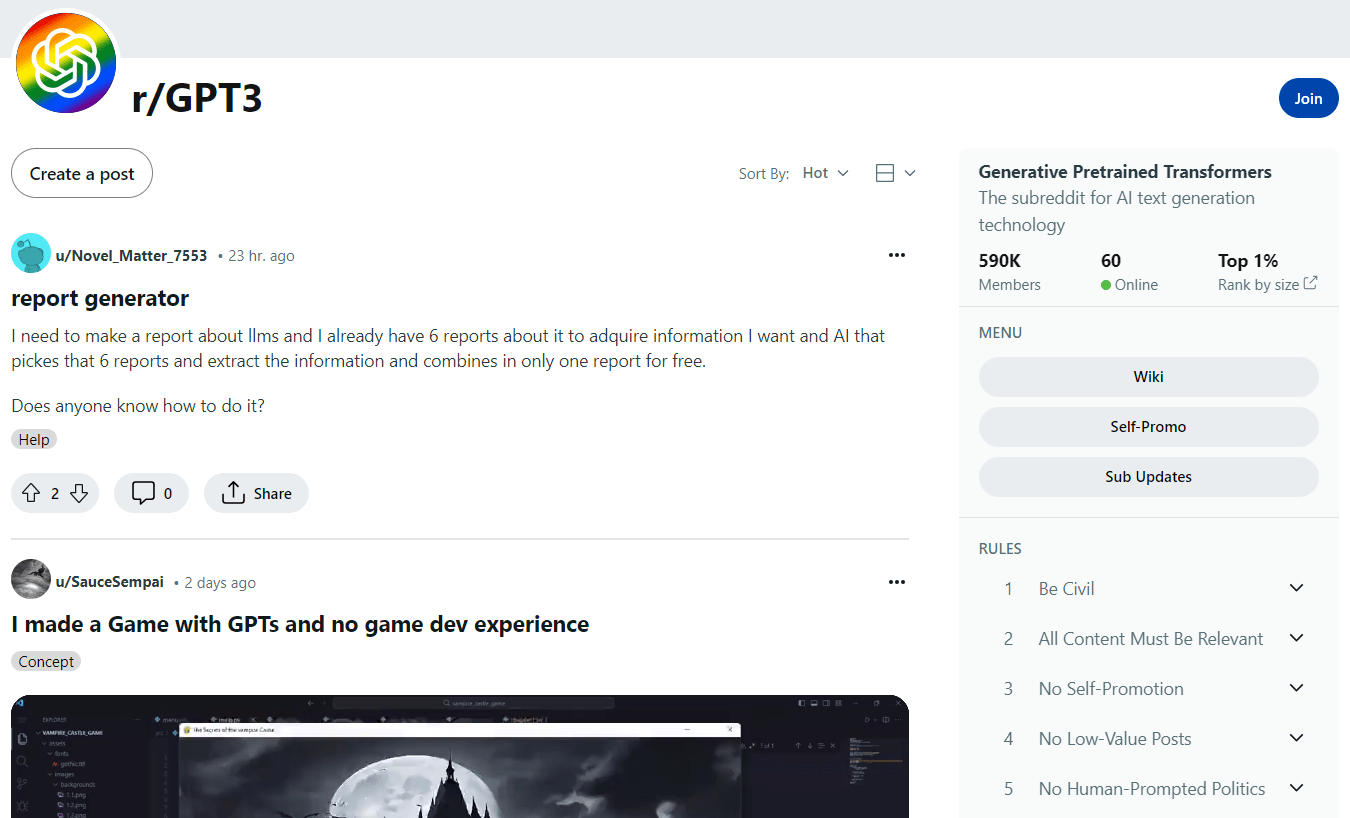Screen dimensions: 1350x818
Task: Open options menu for Novel_Matter_7553's post
Action: pyautogui.click(x=897, y=255)
